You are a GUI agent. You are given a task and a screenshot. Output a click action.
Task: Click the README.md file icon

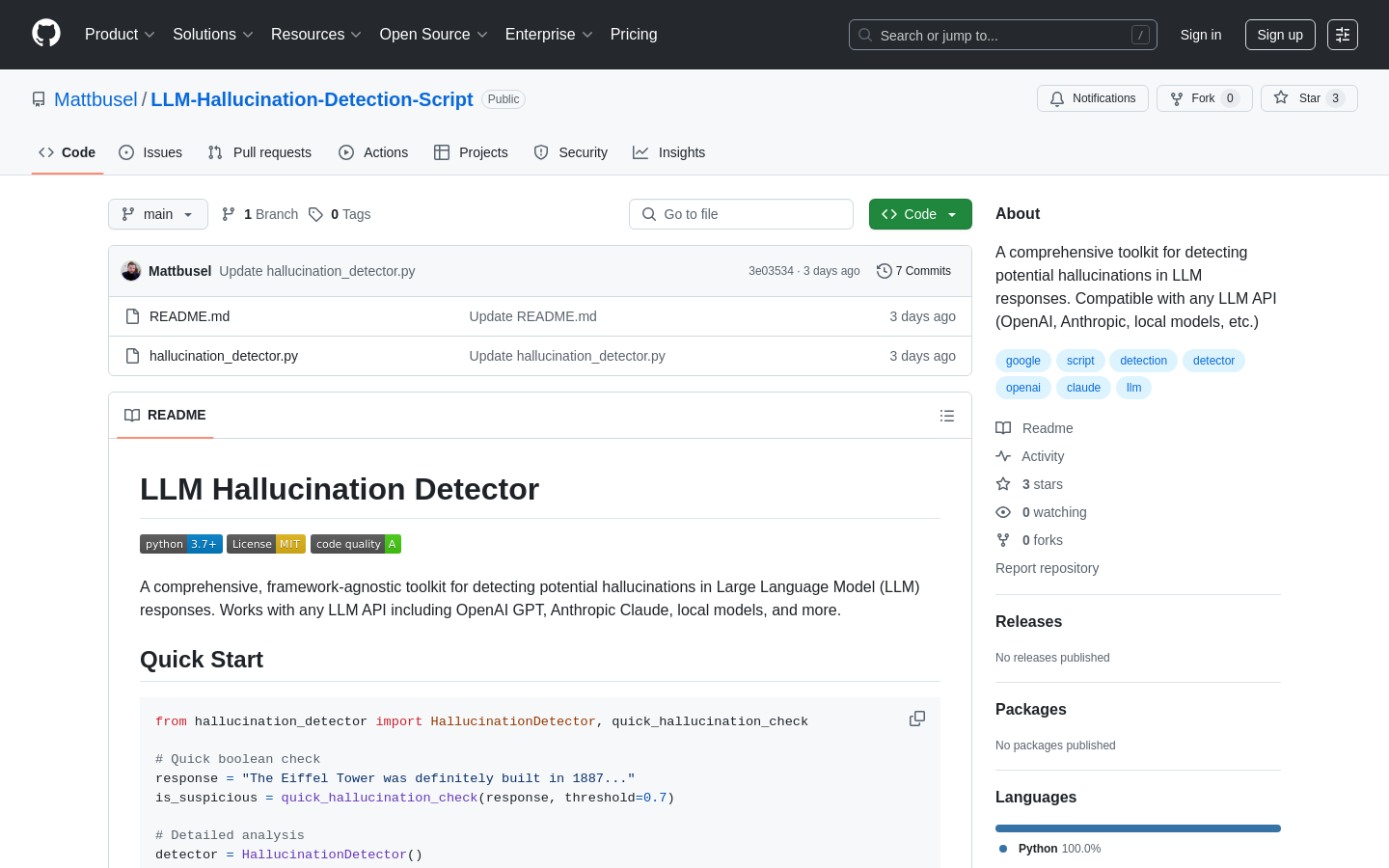133,316
